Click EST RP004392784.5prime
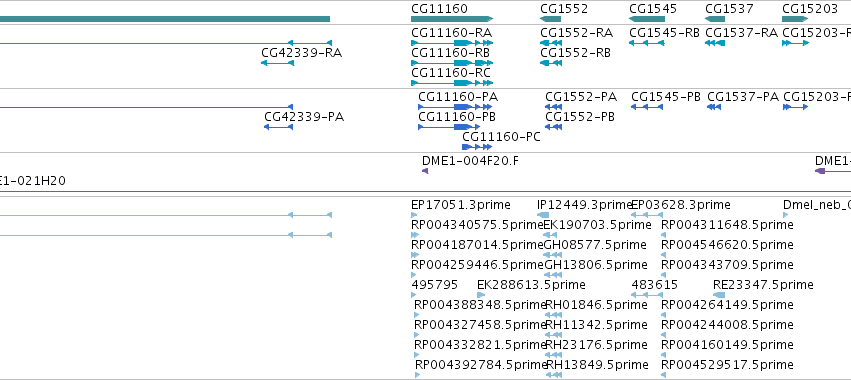 pyautogui.click(x=481, y=365)
